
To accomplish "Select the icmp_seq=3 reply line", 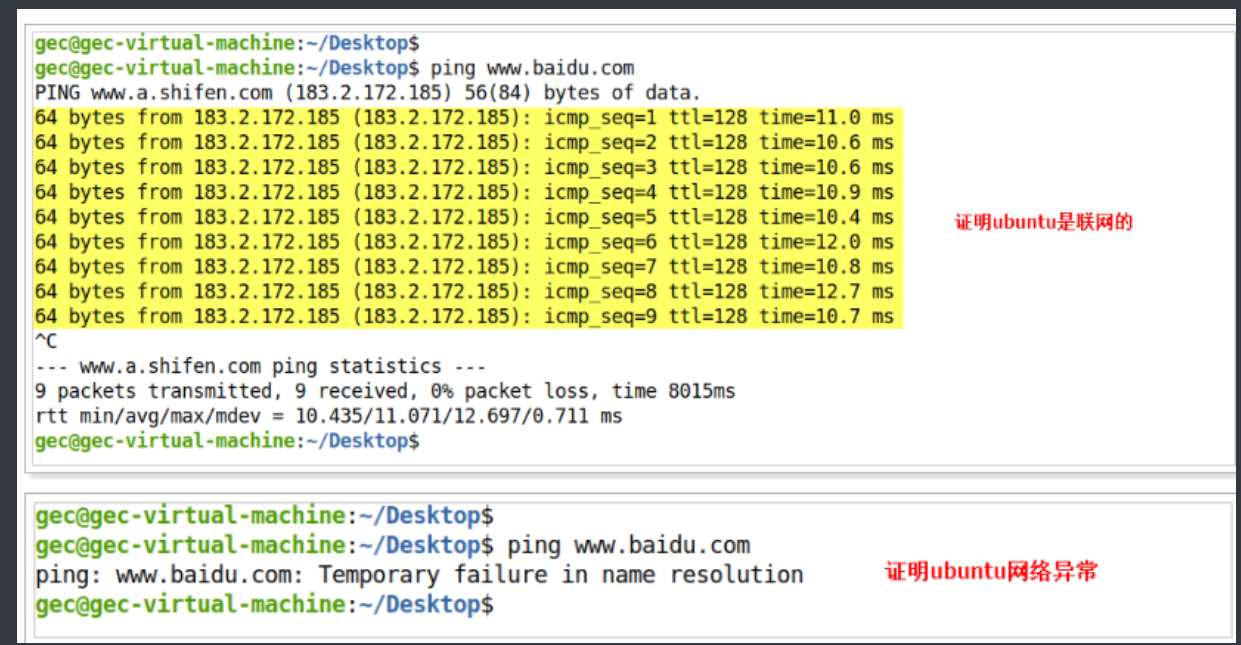I will click(x=464, y=168).
